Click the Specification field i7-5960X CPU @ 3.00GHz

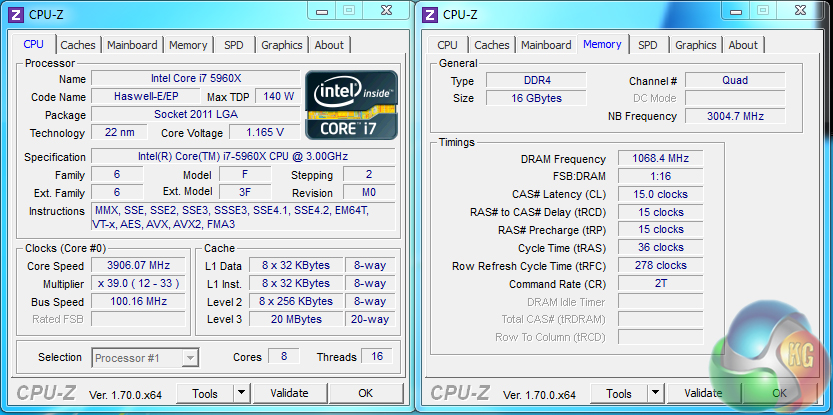pyautogui.click(x=243, y=156)
